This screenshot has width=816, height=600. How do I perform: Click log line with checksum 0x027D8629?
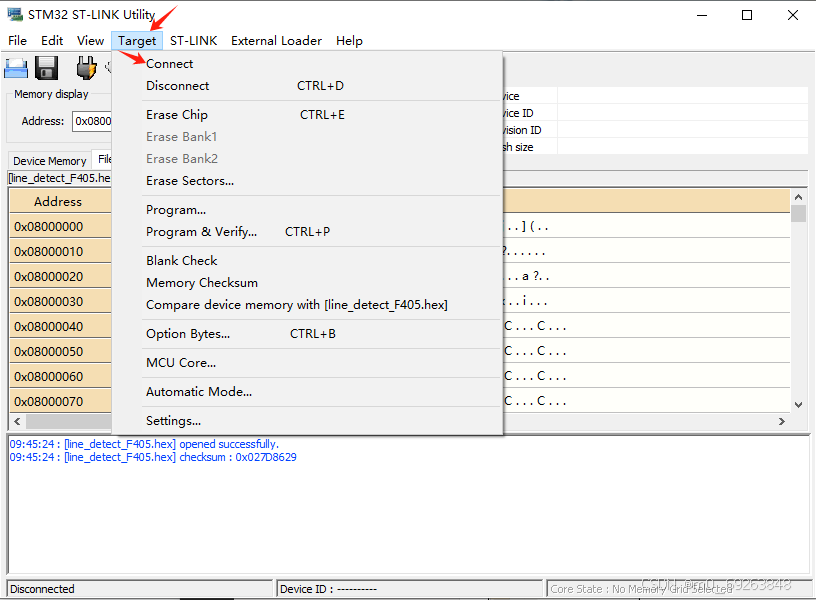point(153,457)
